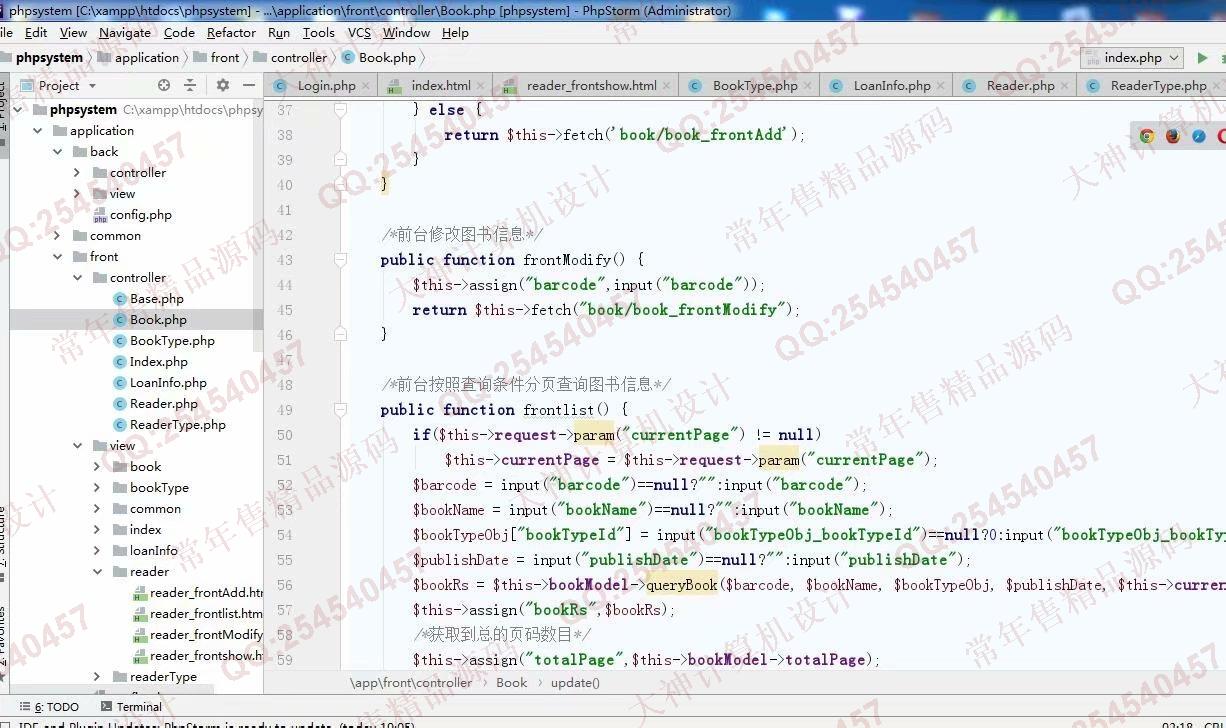Click update() in the editor breadcrumb bar

[575, 683]
